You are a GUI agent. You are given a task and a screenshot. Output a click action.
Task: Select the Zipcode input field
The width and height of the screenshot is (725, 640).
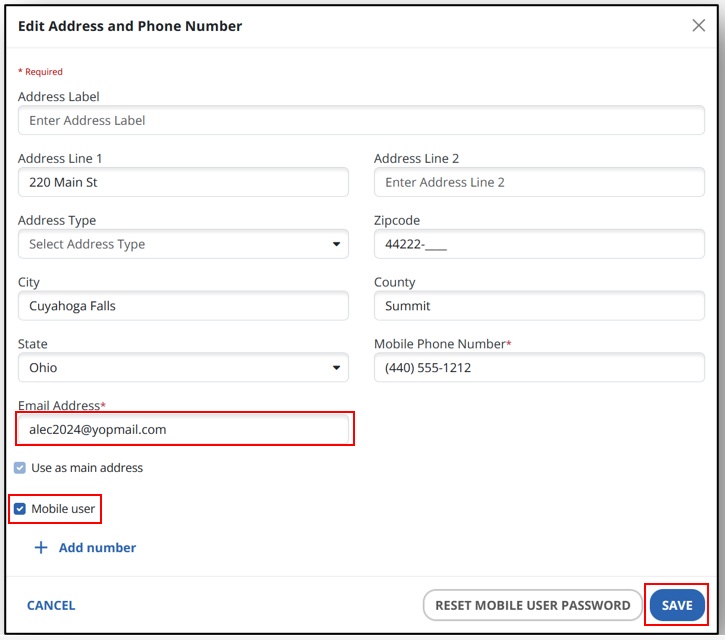pyautogui.click(x=539, y=244)
